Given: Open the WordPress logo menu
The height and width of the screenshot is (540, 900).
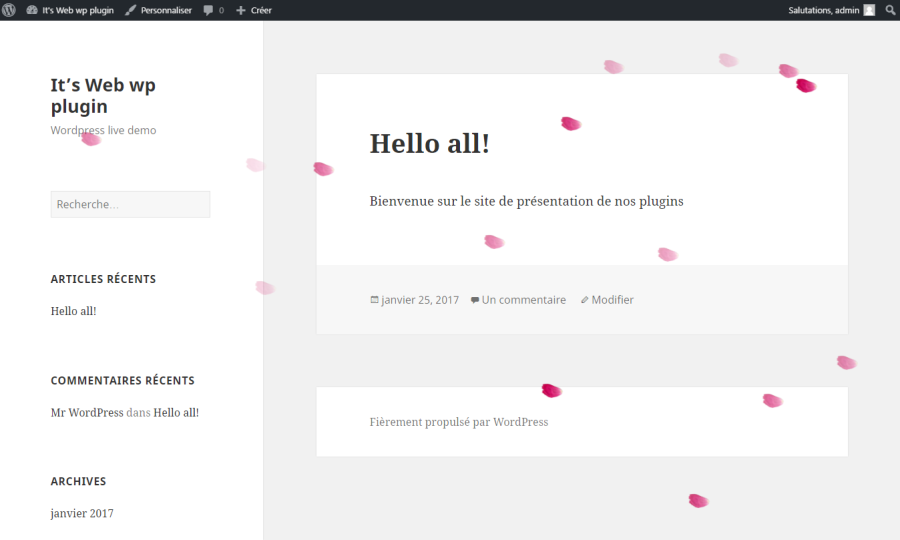Looking at the screenshot, I should coord(9,10).
